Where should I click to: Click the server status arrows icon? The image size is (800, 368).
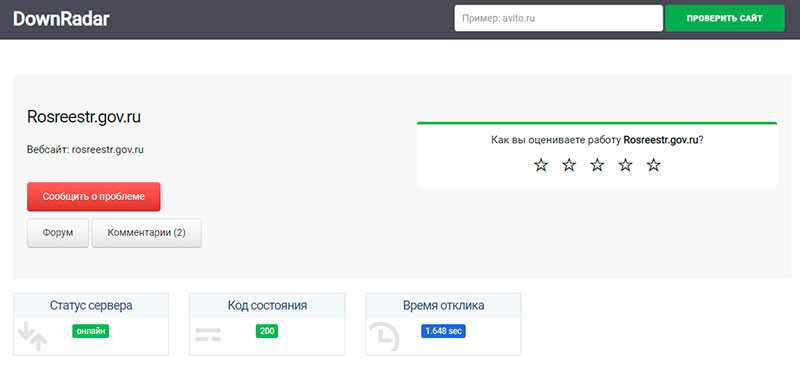point(32,336)
